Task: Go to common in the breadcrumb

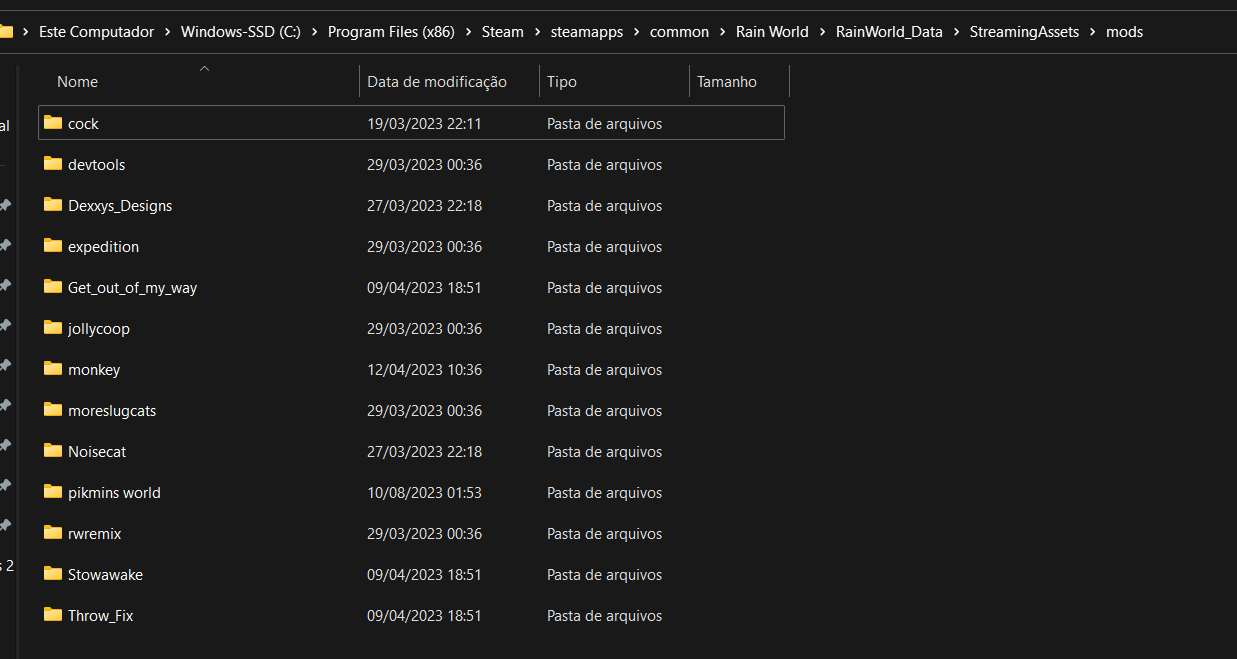Action: 679,32
